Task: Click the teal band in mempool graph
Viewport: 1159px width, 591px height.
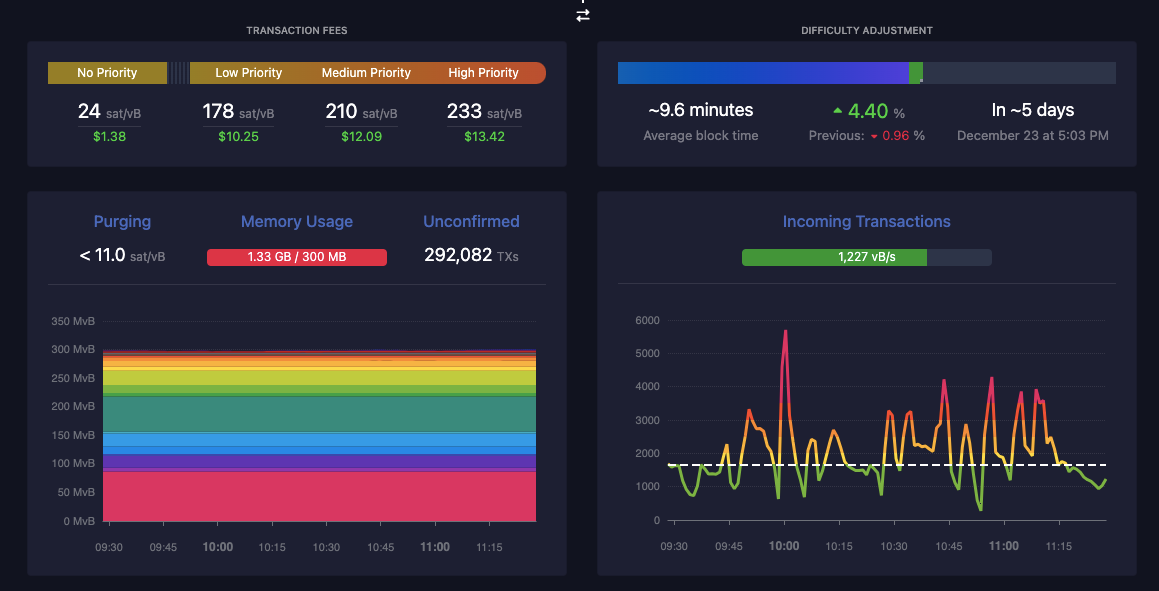Action: click(319, 413)
